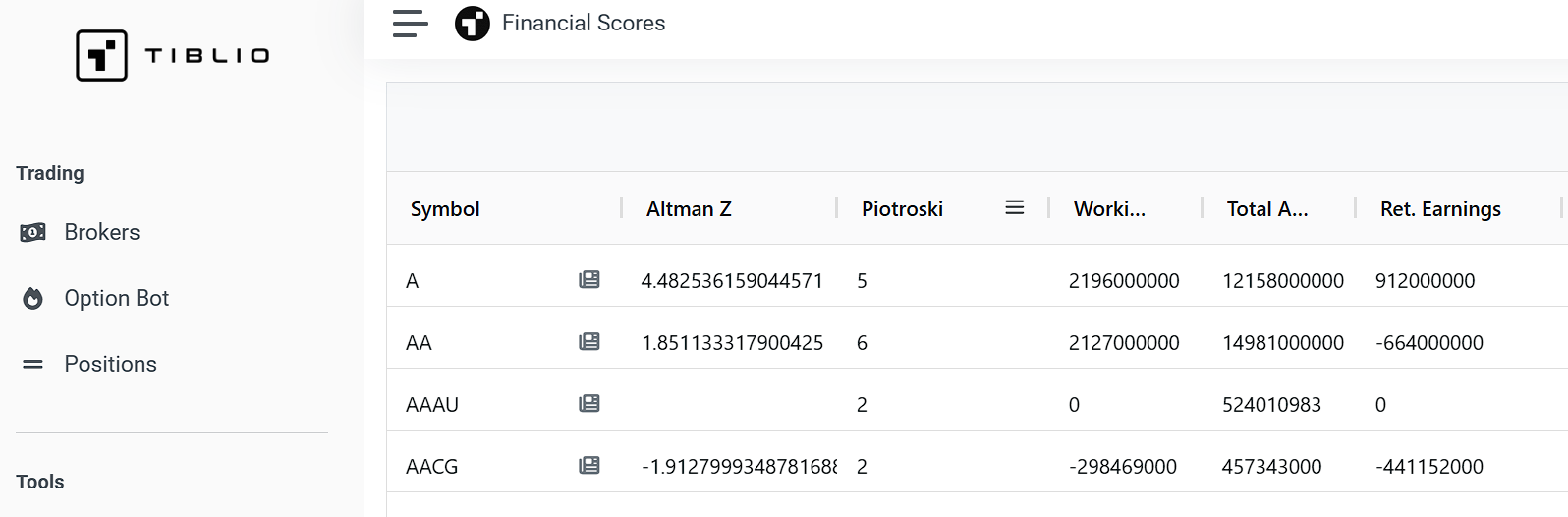Open news icon for symbol A
This screenshot has width=1568, height=517.
[x=589, y=280]
